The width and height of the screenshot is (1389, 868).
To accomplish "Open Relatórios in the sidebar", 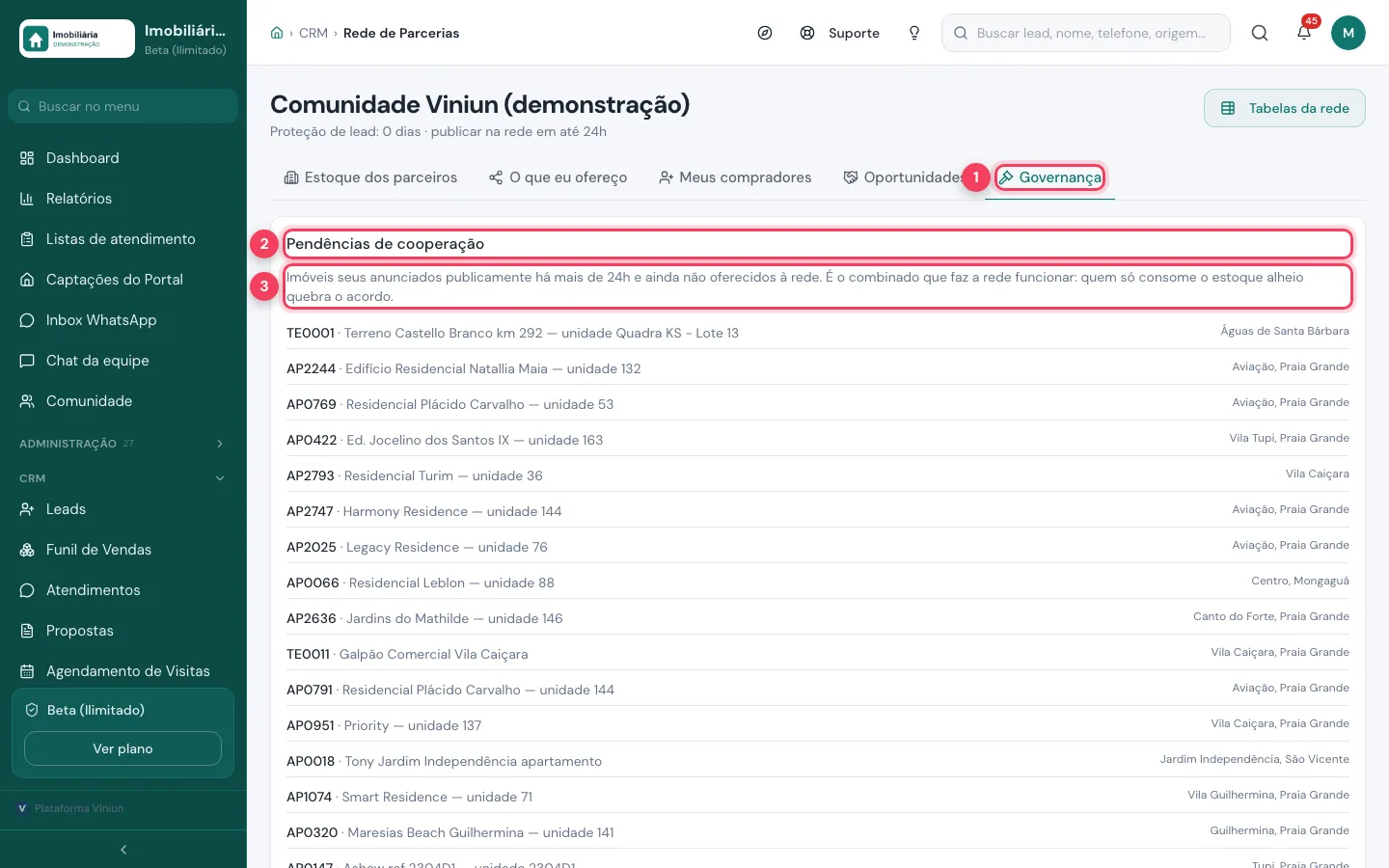I will coord(123,199).
